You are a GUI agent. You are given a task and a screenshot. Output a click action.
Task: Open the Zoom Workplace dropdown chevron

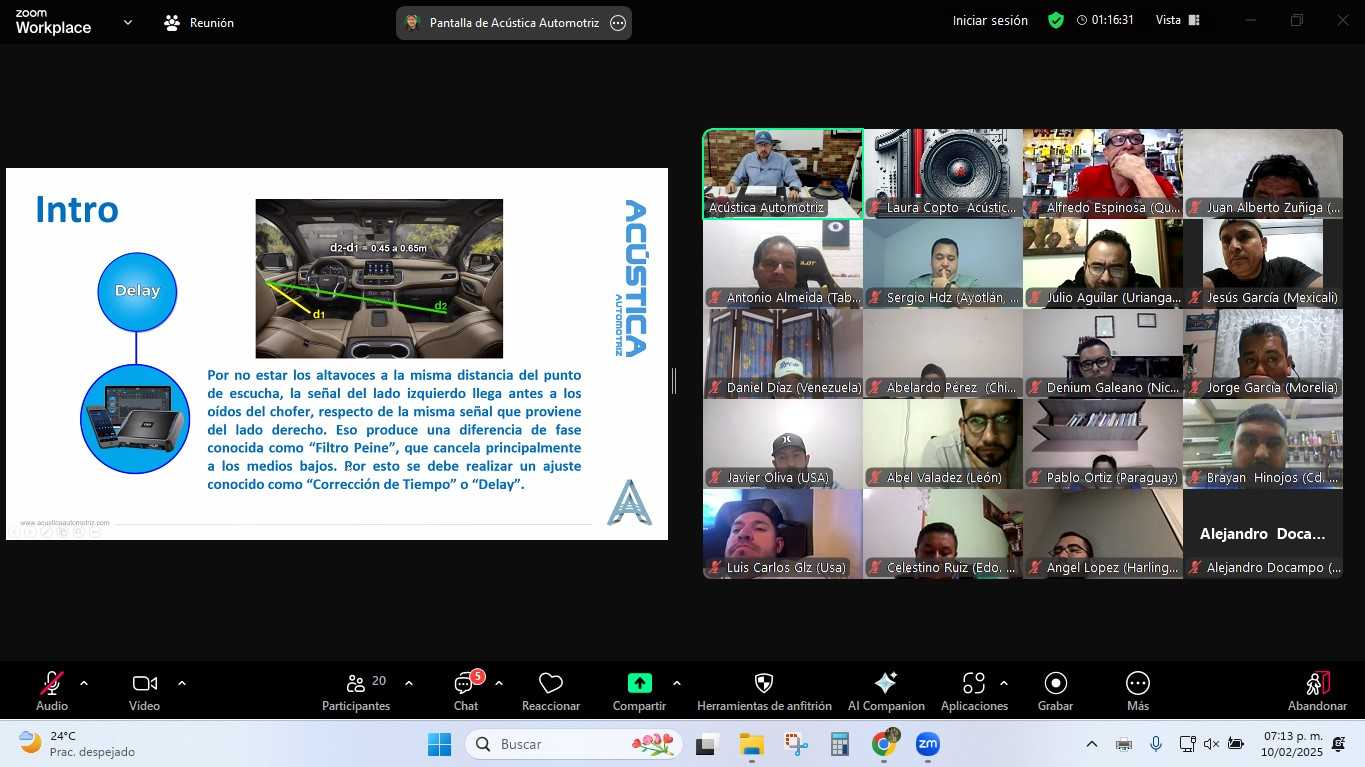(128, 22)
